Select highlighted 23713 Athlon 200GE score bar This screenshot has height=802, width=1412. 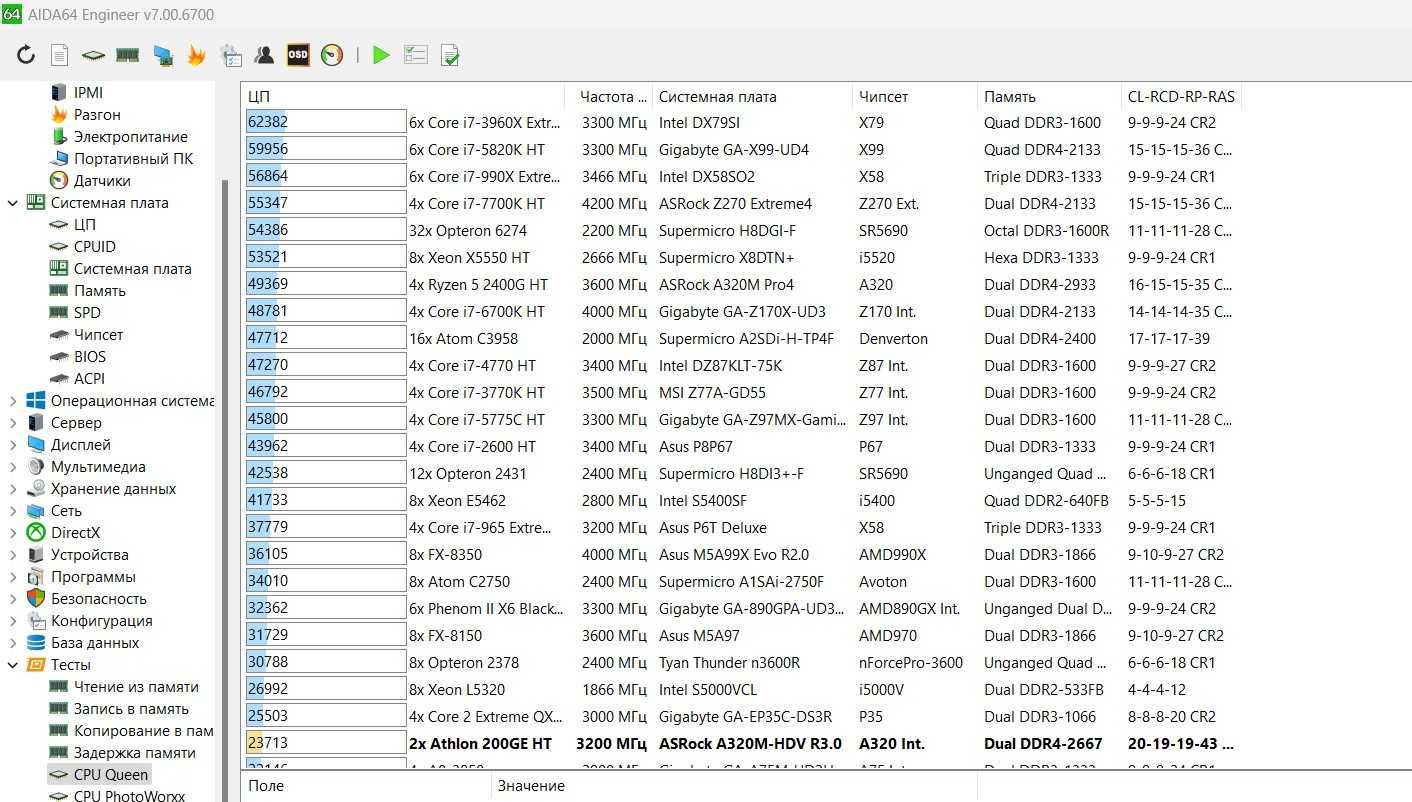tap(326, 743)
